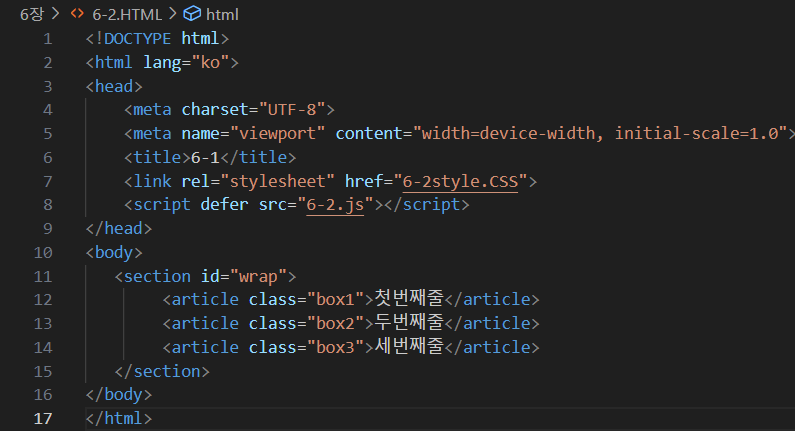The width and height of the screenshot is (795, 431).
Task: Click the DOCTYPE keyword
Action: [x=137, y=39]
